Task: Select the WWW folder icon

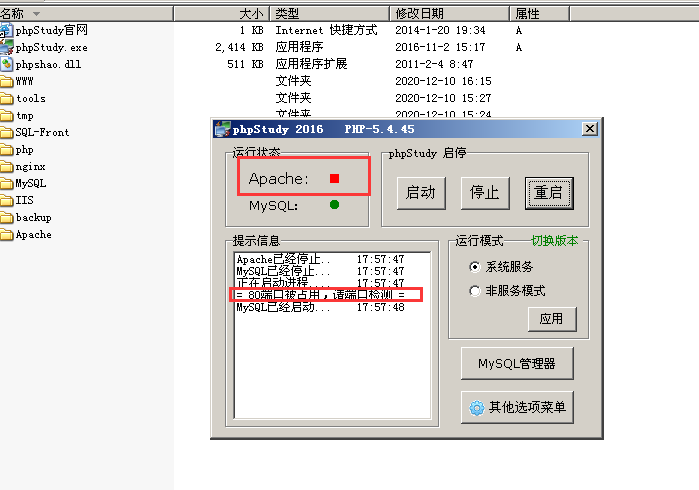Action: (7, 81)
